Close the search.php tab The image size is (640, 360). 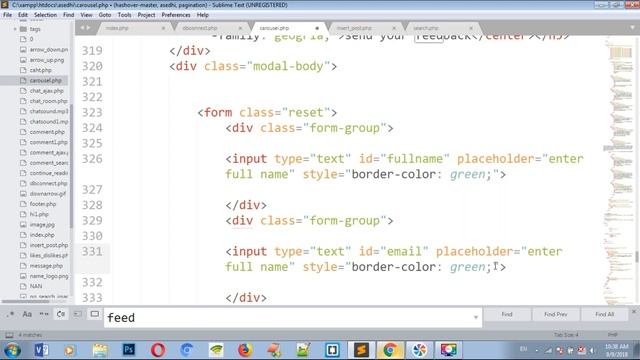click(x=471, y=28)
